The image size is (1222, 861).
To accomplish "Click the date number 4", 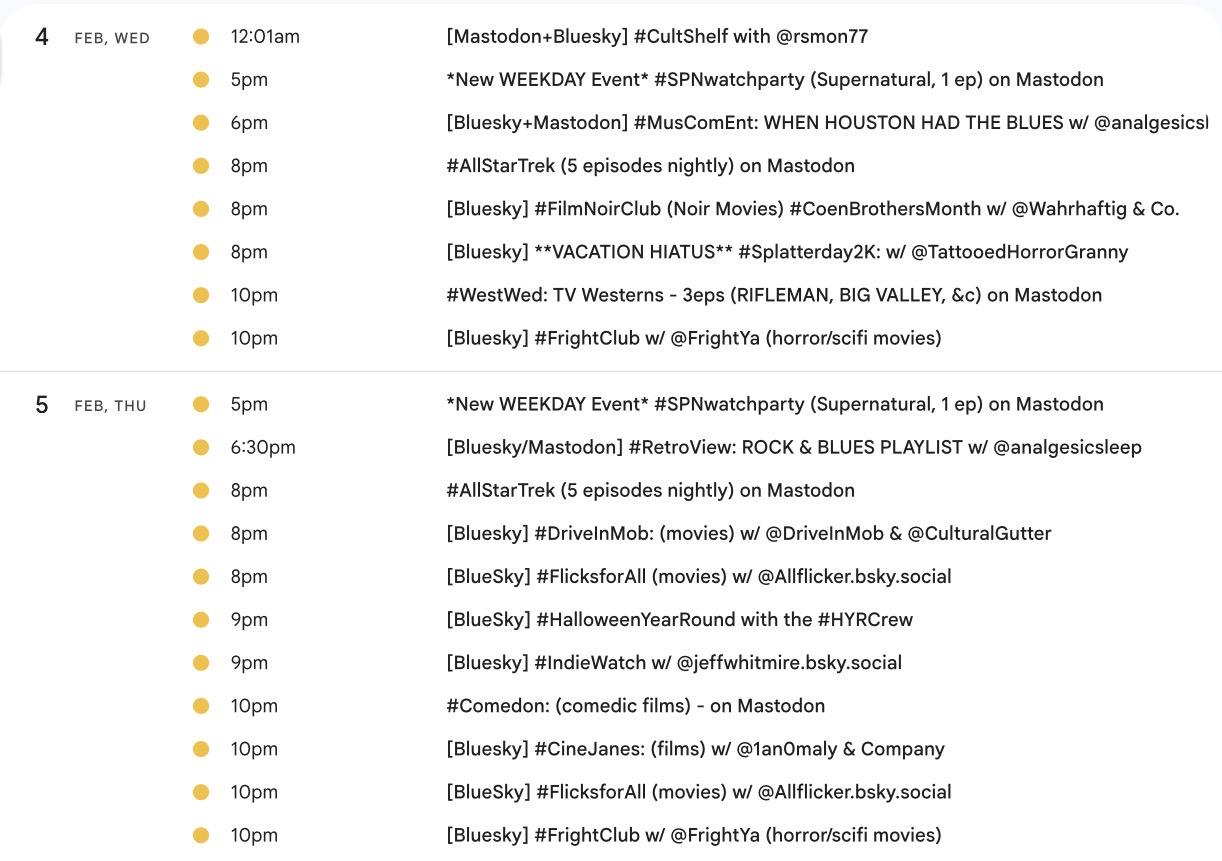I will tap(42, 38).
